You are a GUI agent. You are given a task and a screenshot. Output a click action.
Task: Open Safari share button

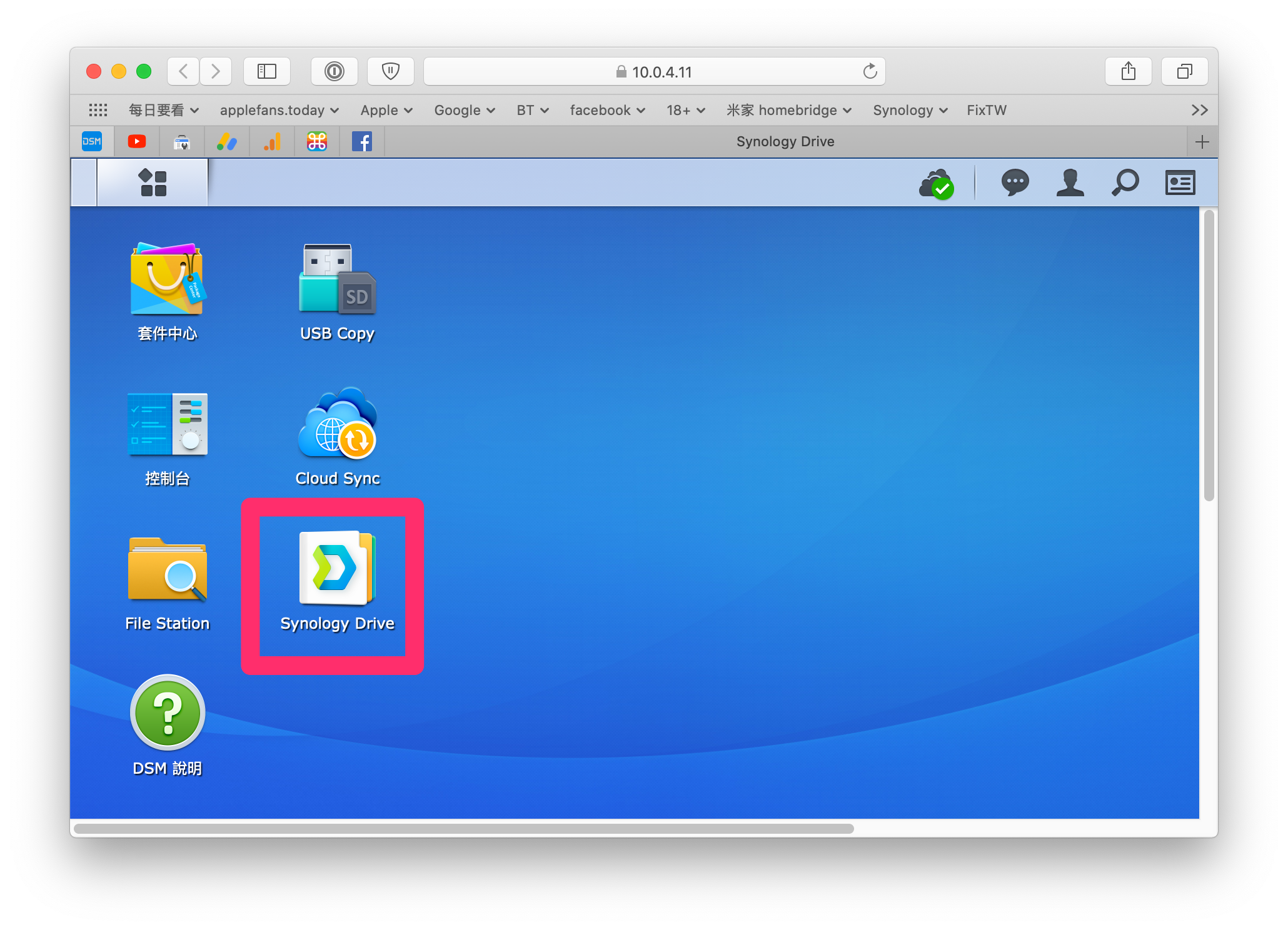tap(1129, 71)
